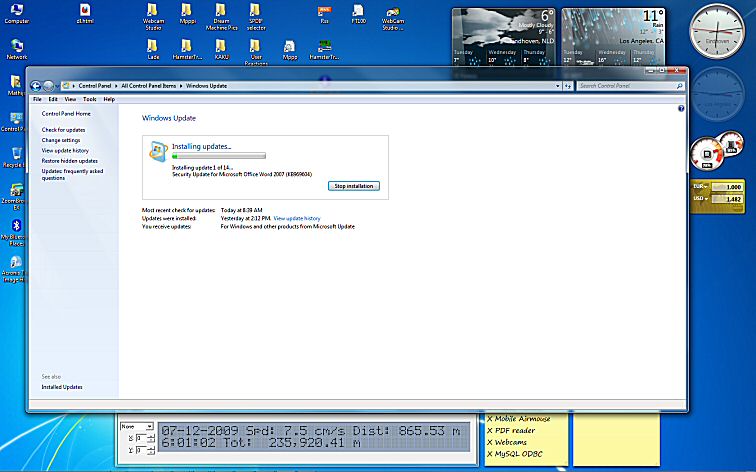Image resolution: width=756 pixels, height=472 pixels.
Task: Click the Windows Update breadcrumb segment
Action: pyautogui.click(x=206, y=86)
